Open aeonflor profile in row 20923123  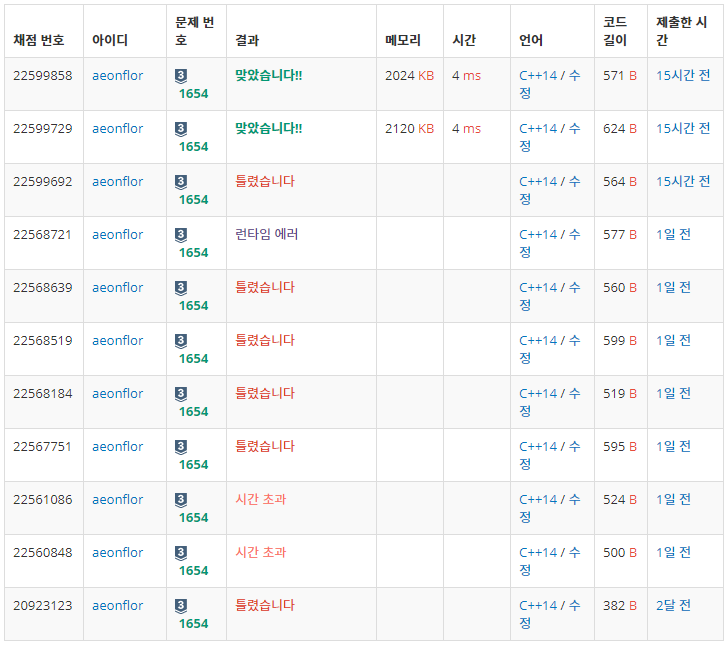pyautogui.click(x=118, y=606)
